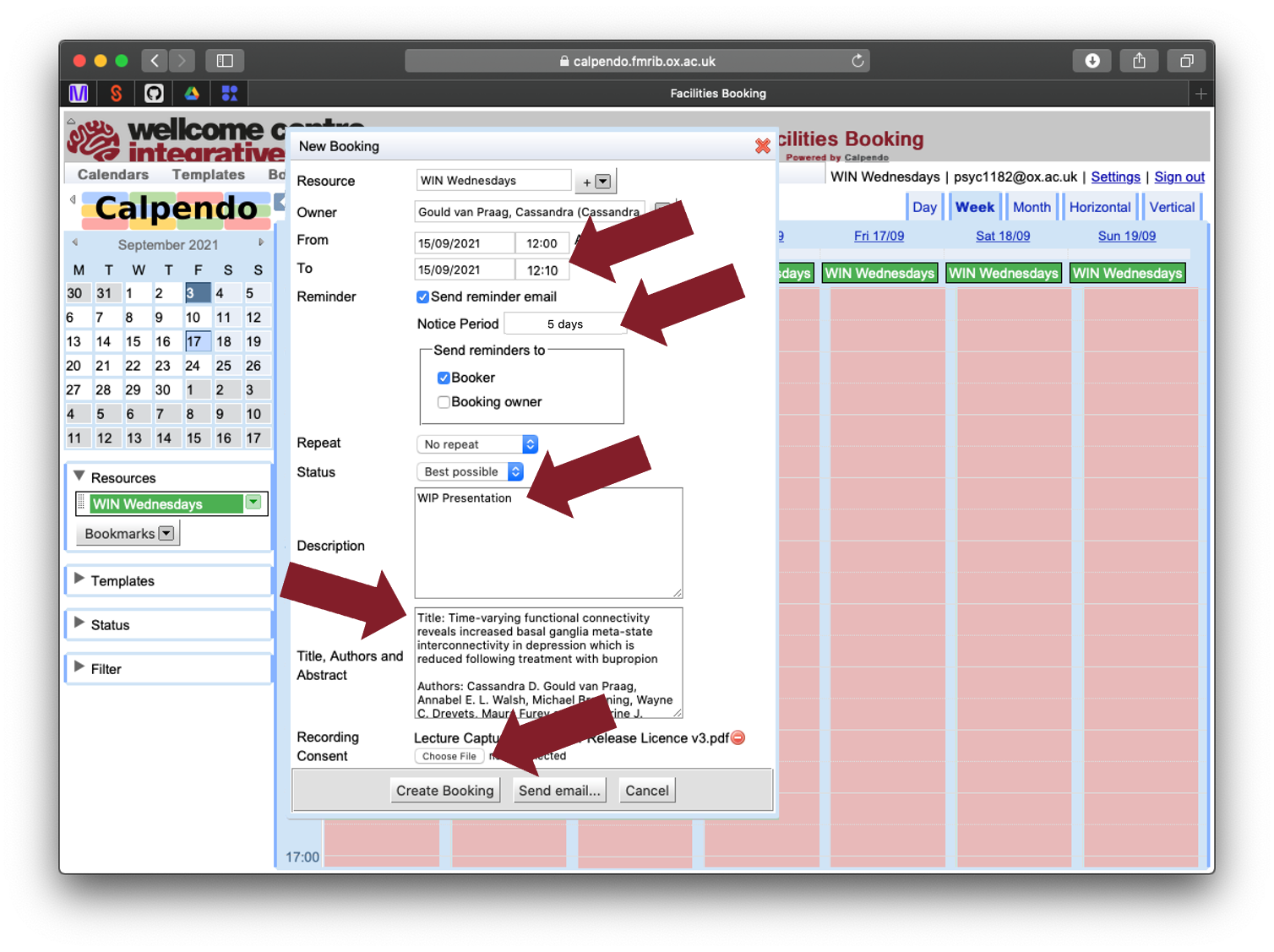The height and width of the screenshot is (952, 1274).
Task: Click the To time 12:10 field
Action: click(x=542, y=270)
